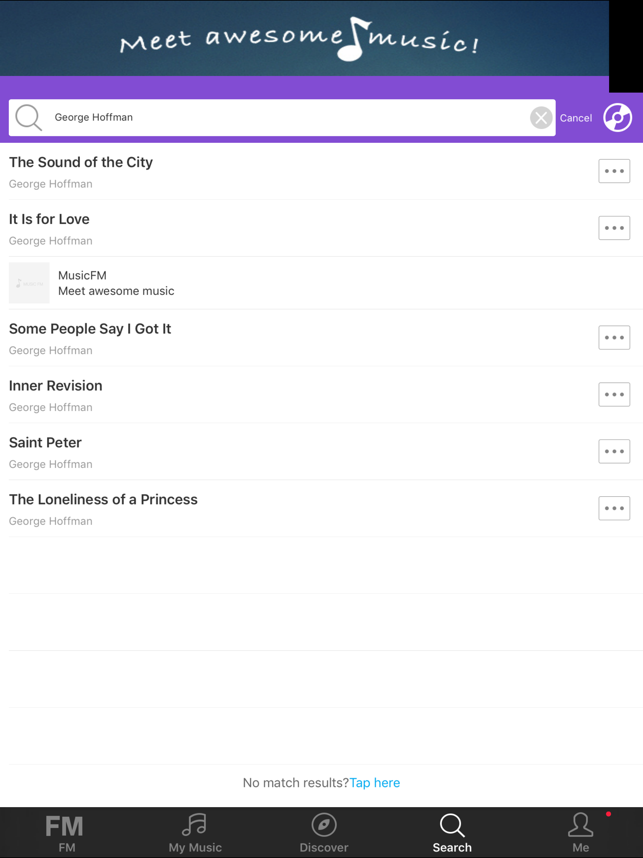Screen dimensions: 643x858
Task: Select the Search tab in bottom bar
Action: tap(452, 833)
